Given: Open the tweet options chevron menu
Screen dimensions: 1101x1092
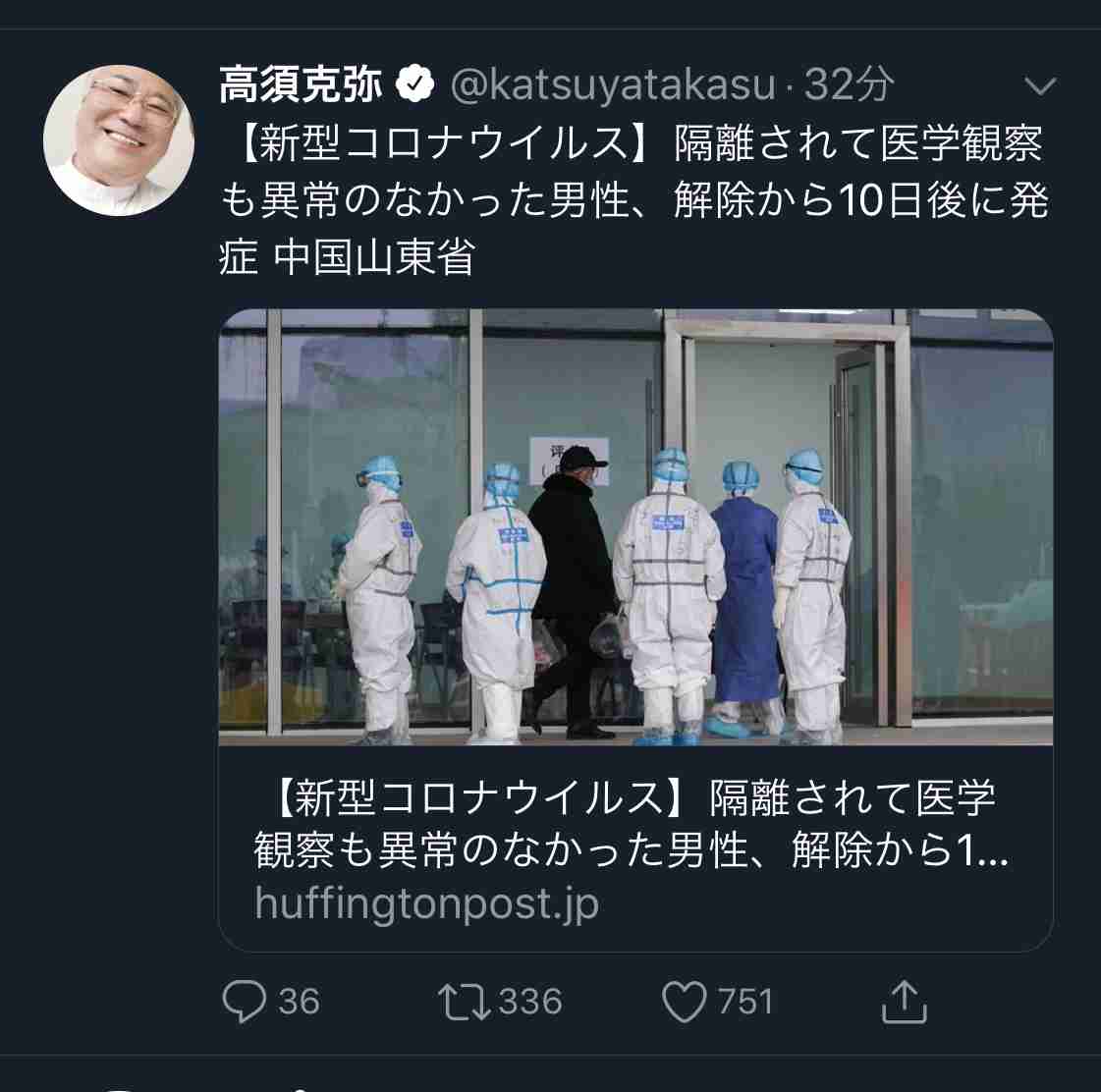Looking at the screenshot, I should click(x=1040, y=85).
